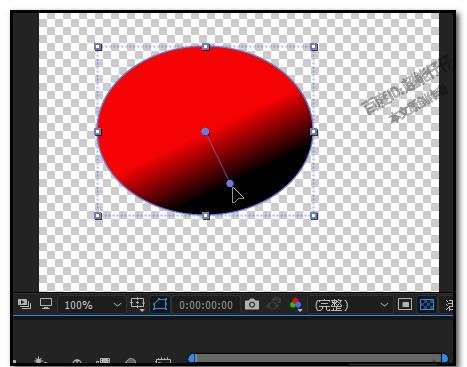Screen dimensions: 467x367
Task: Toggle the Region of Interest button
Action: coord(405,304)
